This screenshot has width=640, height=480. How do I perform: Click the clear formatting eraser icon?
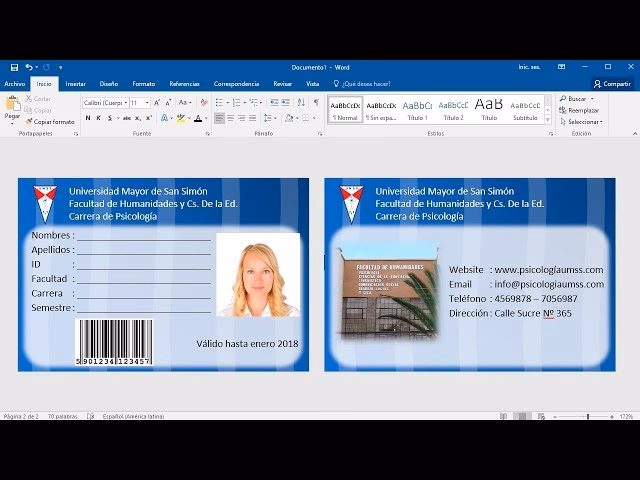tap(203, 102)
